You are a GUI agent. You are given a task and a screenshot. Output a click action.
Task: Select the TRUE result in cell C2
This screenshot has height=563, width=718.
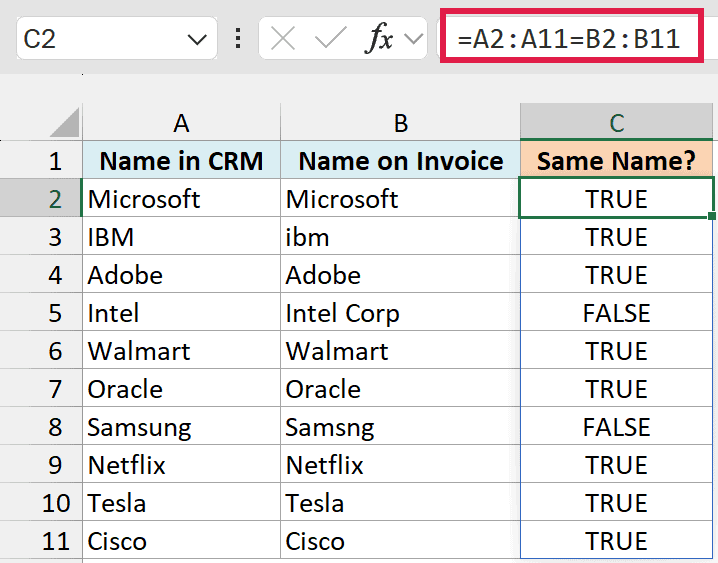(x=616, y=199)
